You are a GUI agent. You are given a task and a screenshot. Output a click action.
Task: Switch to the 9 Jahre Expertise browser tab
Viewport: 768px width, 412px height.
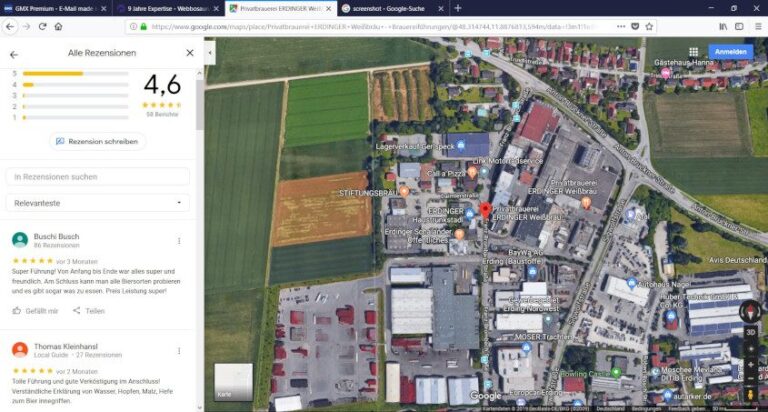(168, 8)
